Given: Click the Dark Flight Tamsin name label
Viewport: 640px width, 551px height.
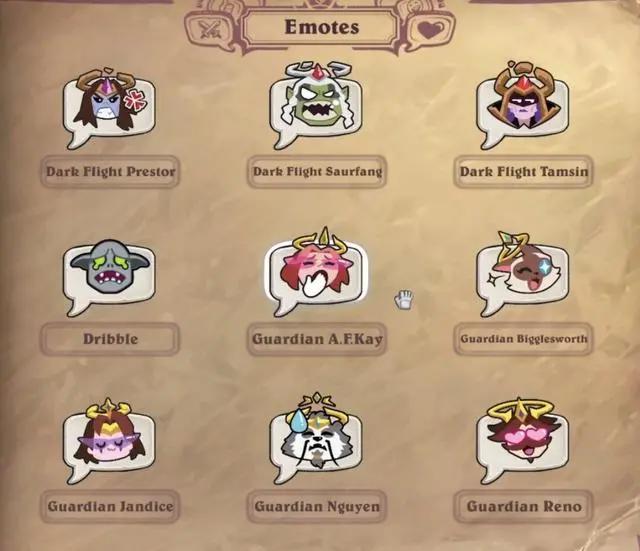Looking at the screenshot, I should pyautogui.click(x=523, y=171).
